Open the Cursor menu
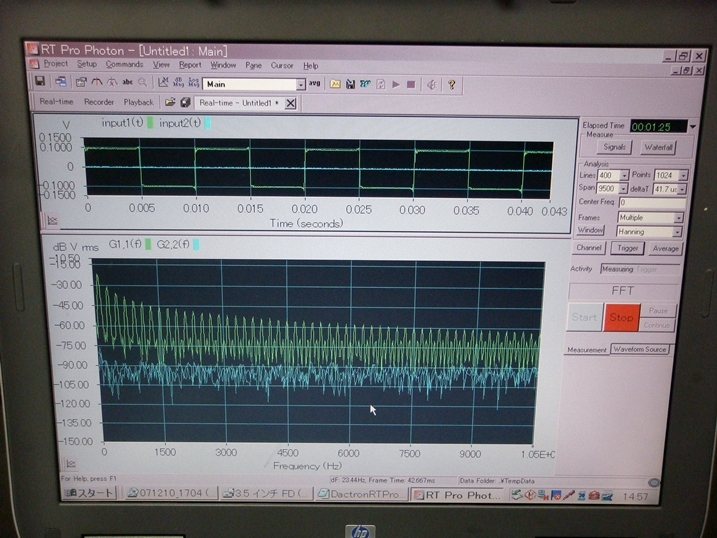This screenshot has width=717, height=538. pos(282,65)
